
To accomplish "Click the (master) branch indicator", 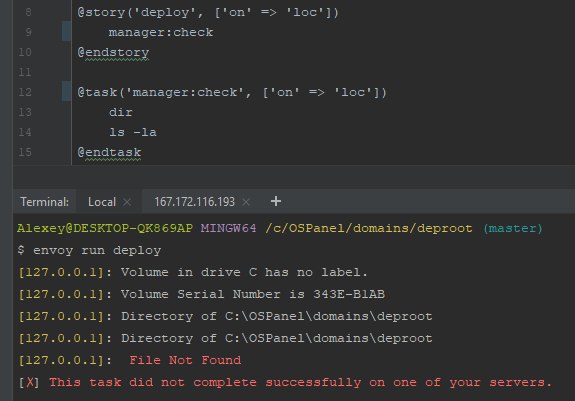I will 513,228.
